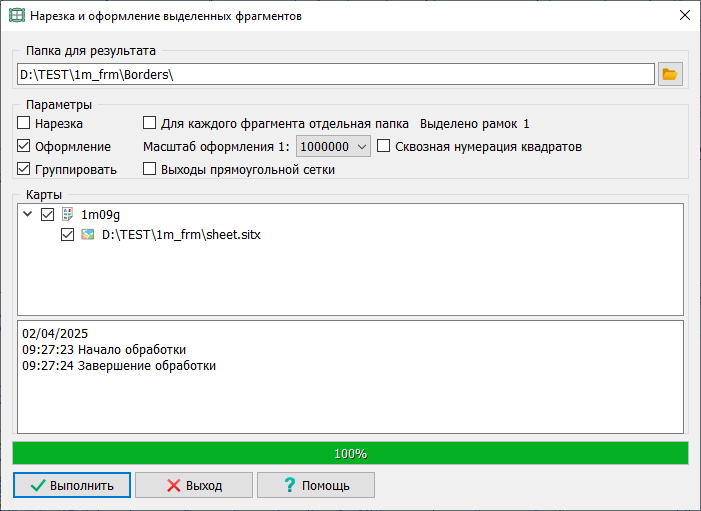
Task: Click the sheet.sitx map file icon
Action: pos(88,234)
